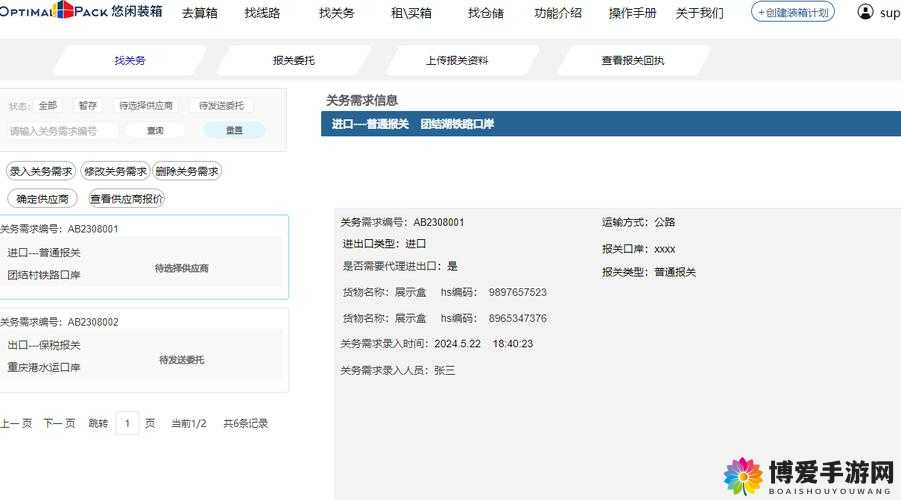Viewport: 901px width, 500px height.
Task: Click the OptimalPack logo
Action: click(x=80, y=10)
